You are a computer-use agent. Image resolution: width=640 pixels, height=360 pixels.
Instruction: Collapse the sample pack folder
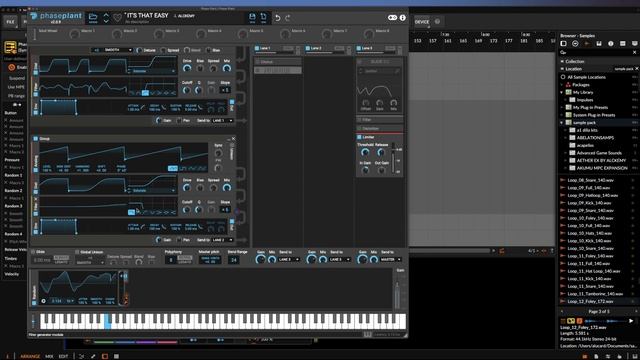tap(562, 122)
